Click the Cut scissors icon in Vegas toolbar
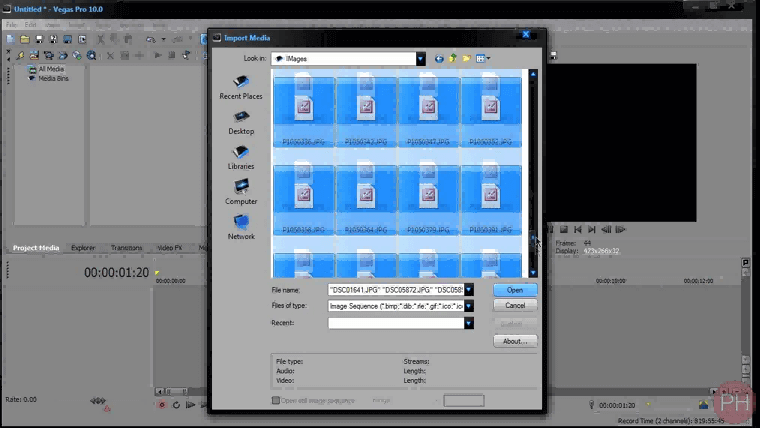The height and width of the screenshot is (428, 760). [100, 39]
